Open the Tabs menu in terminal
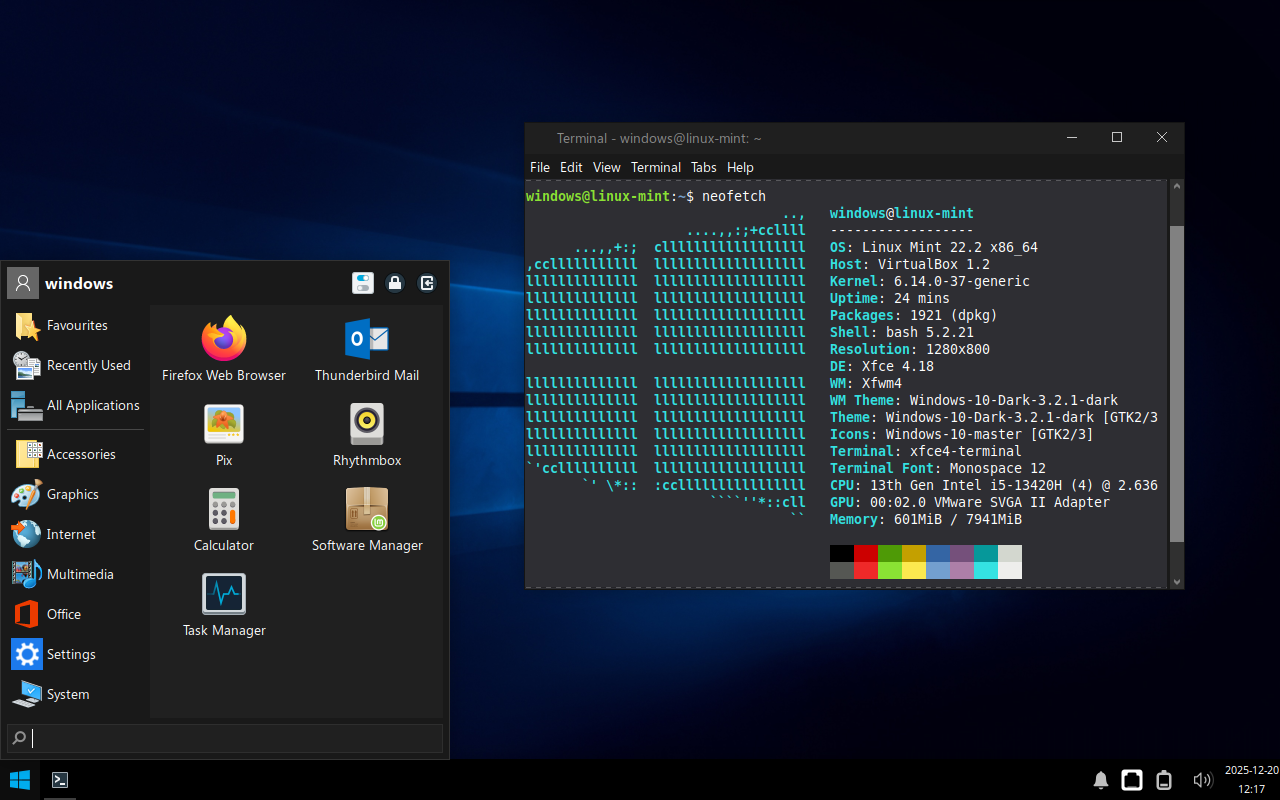This screenshot has width=1280, height=800. pos(703,167)
